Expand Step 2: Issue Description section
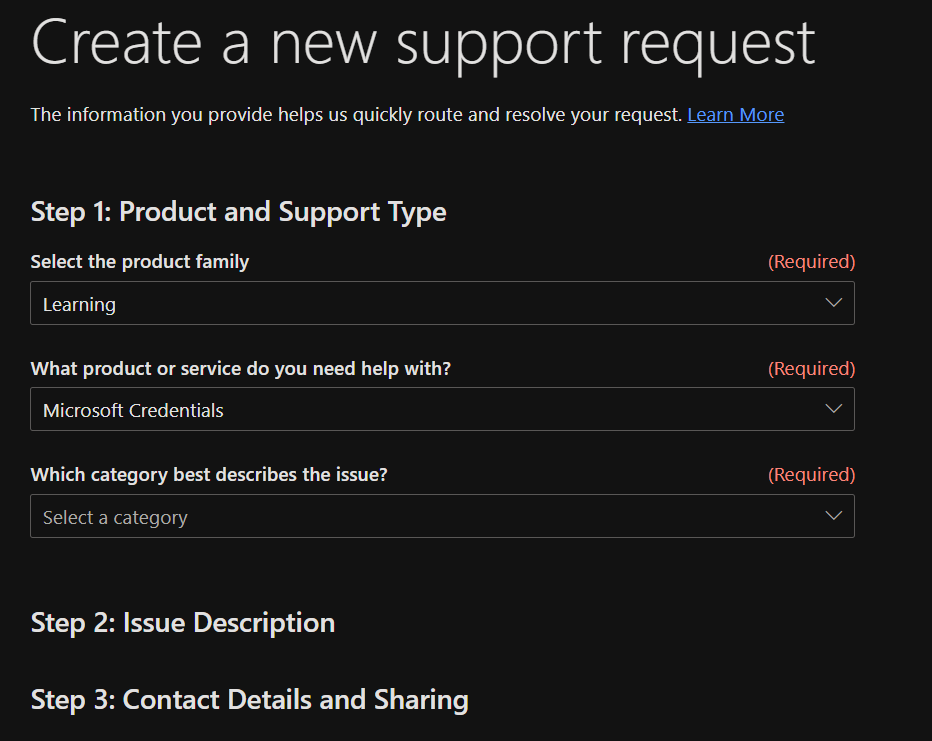Viewport: 932px width, 741px height. pyautogui.click(x=183, y=622)
